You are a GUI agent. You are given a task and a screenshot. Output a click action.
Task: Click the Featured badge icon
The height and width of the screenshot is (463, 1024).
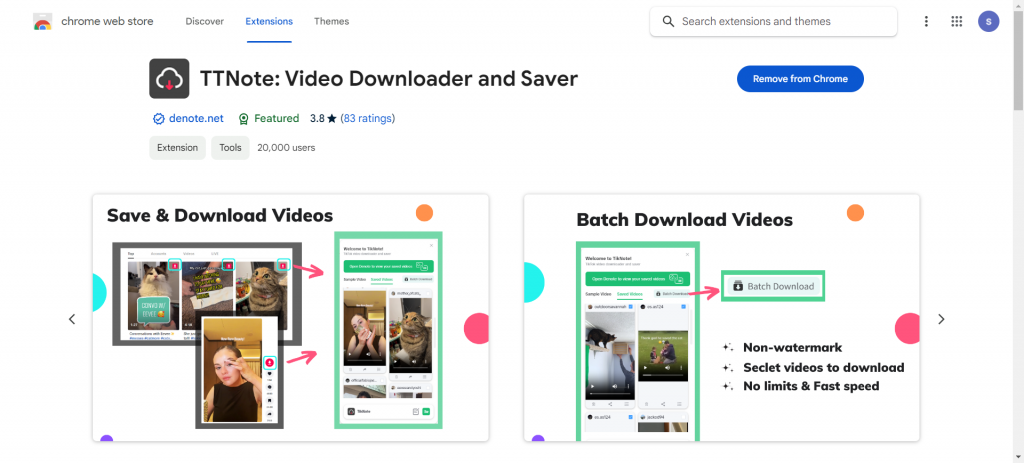point(244,119)
